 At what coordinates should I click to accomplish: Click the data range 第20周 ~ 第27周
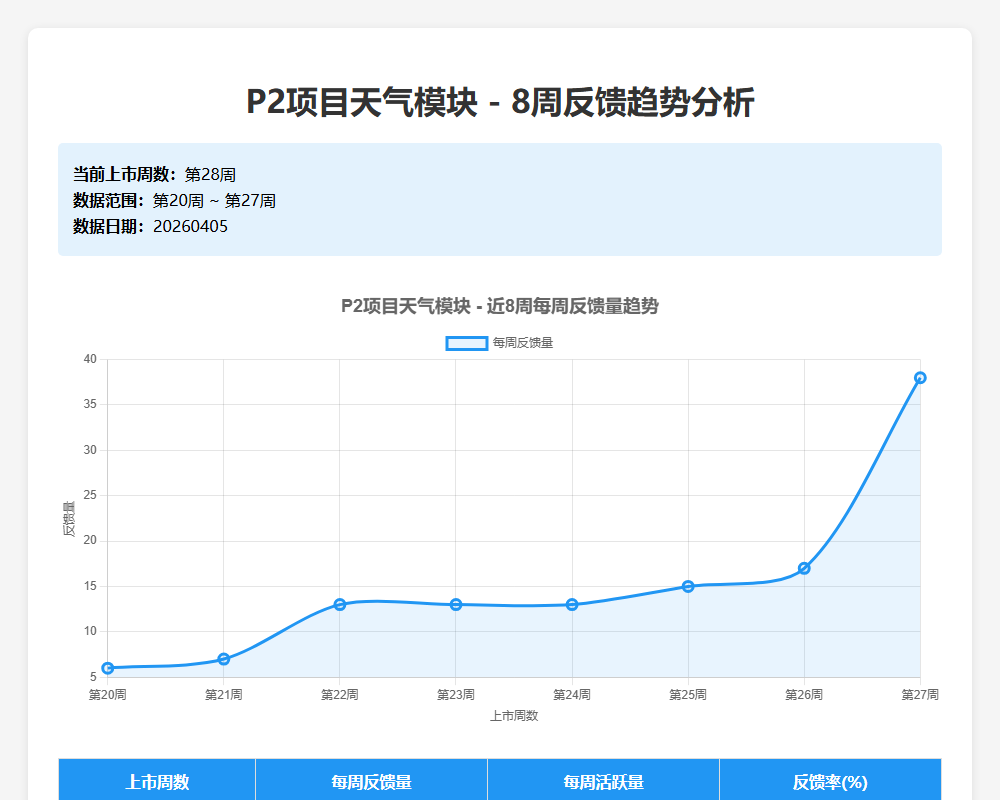[x=214, y=201]
